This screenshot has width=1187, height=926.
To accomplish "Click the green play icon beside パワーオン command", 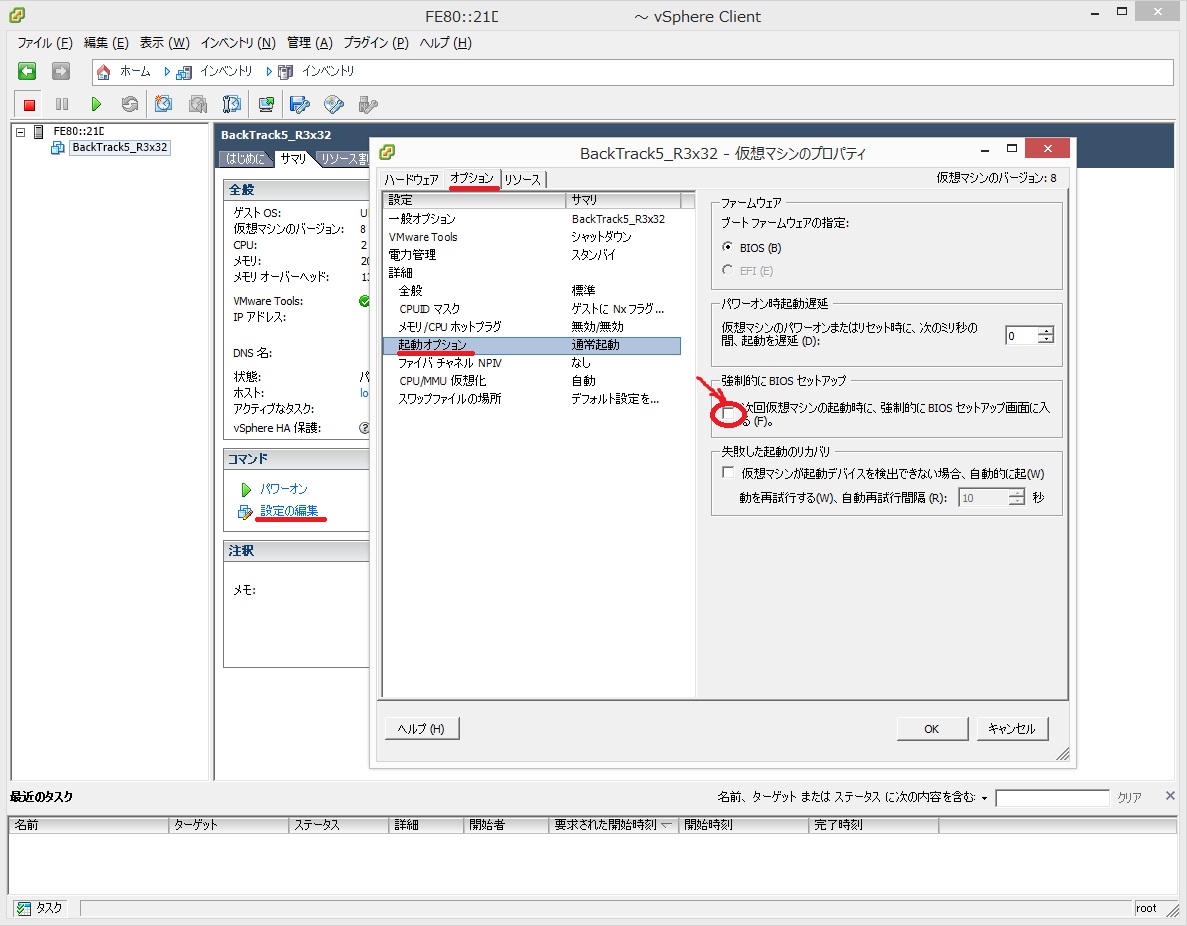I will (245, 490).
